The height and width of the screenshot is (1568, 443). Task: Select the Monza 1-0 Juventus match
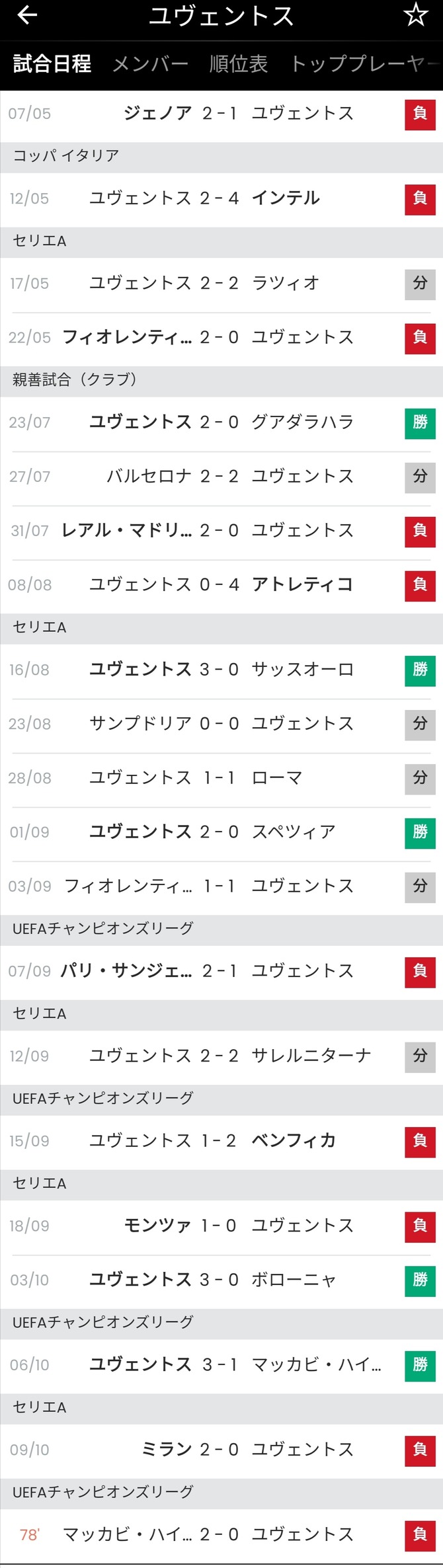[221, 1226]
